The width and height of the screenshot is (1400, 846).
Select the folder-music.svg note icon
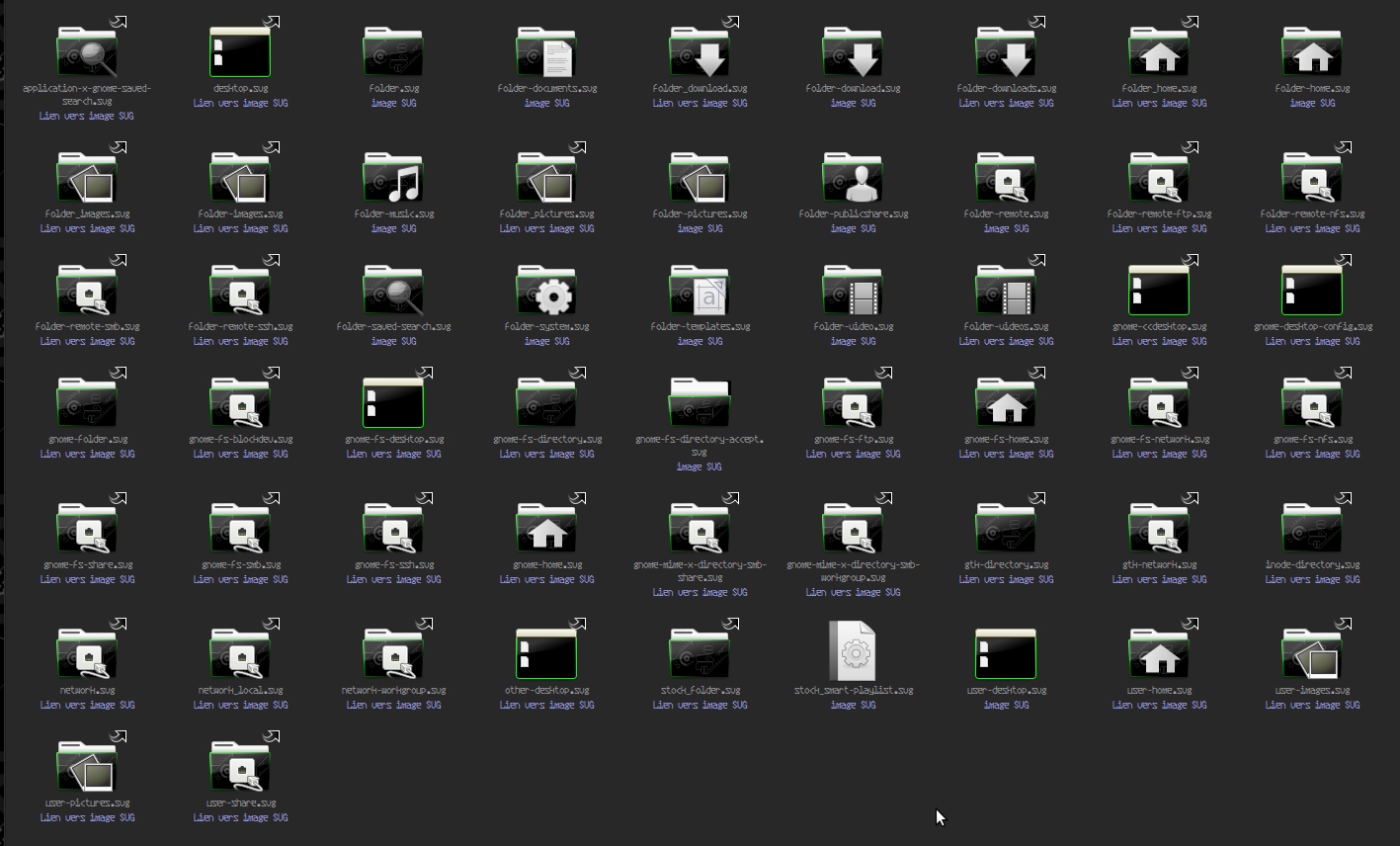click(393, 177)
